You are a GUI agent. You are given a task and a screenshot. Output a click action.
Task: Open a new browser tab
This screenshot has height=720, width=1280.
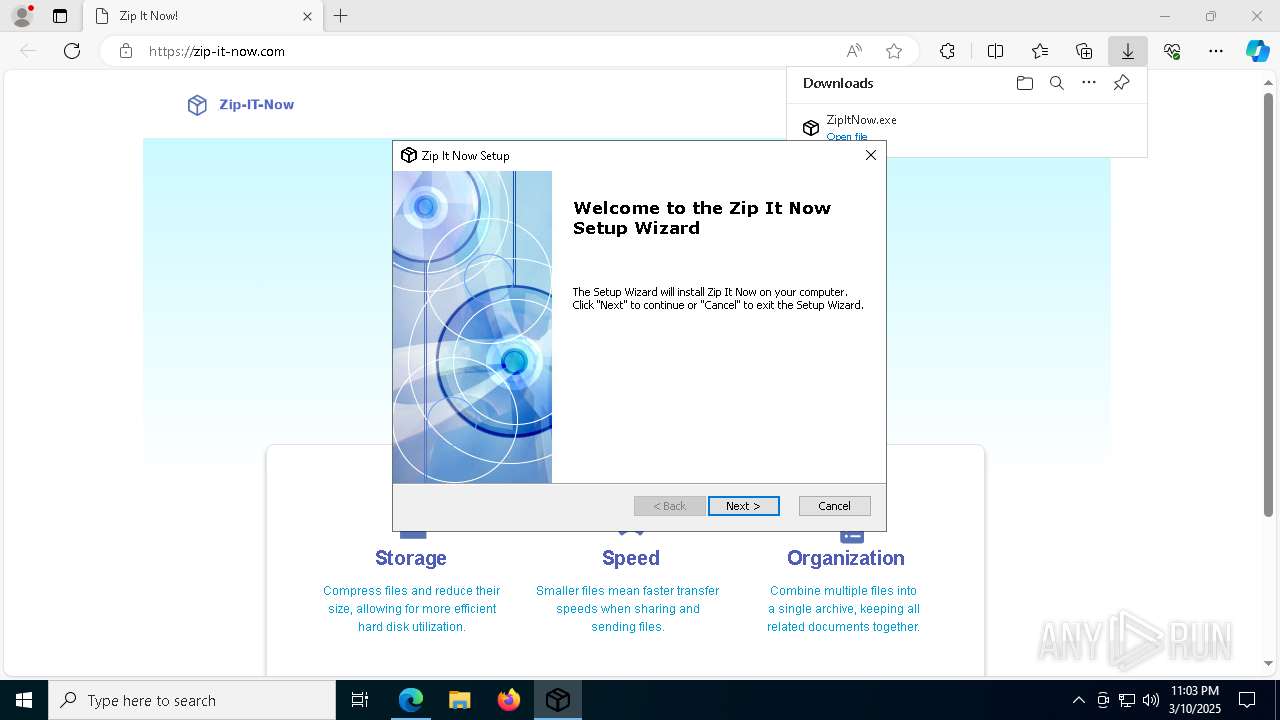pos(341,16)
